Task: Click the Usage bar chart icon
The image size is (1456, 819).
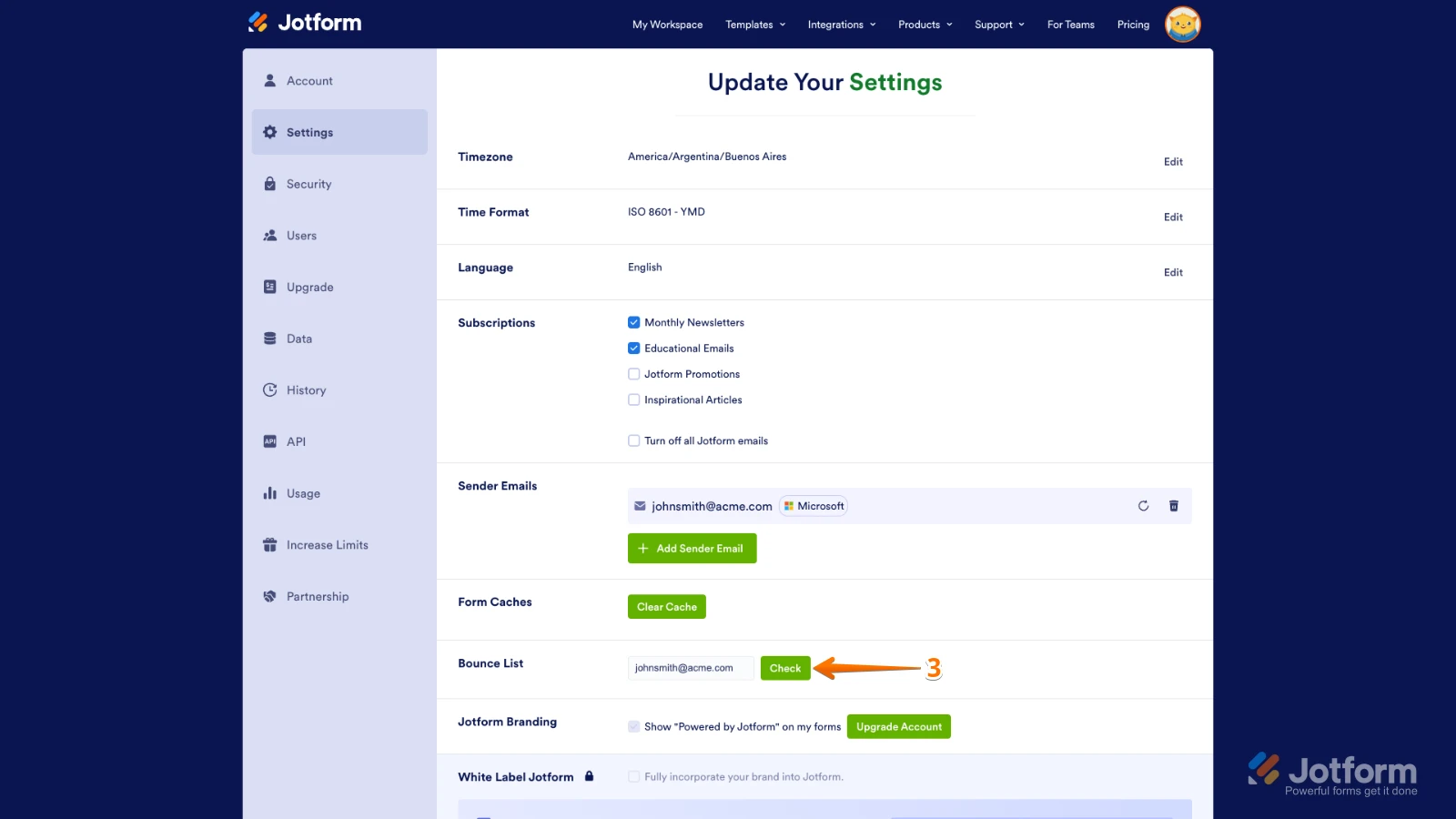Action: 269,493
